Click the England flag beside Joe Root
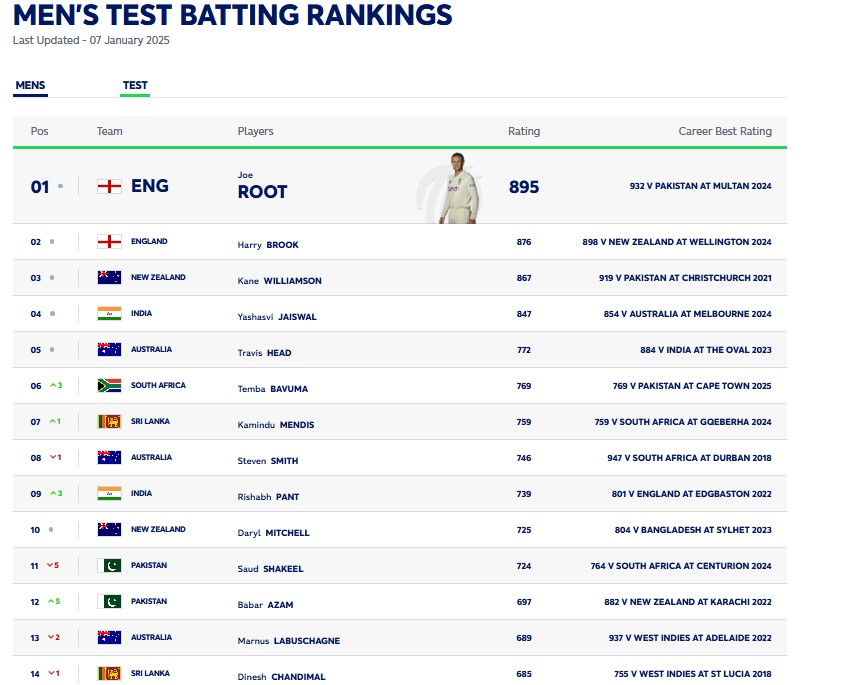Image resolution: width=841 pixels, height=685 pixels. point(109,187)
